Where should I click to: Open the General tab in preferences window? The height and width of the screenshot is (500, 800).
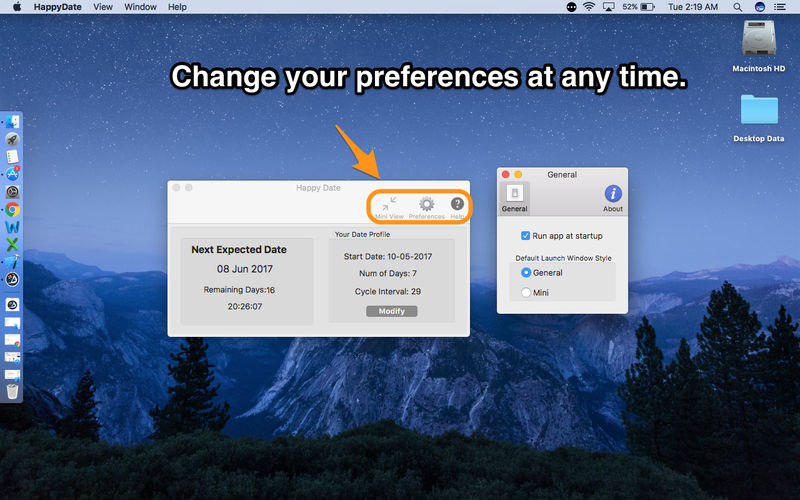(514, 198)
